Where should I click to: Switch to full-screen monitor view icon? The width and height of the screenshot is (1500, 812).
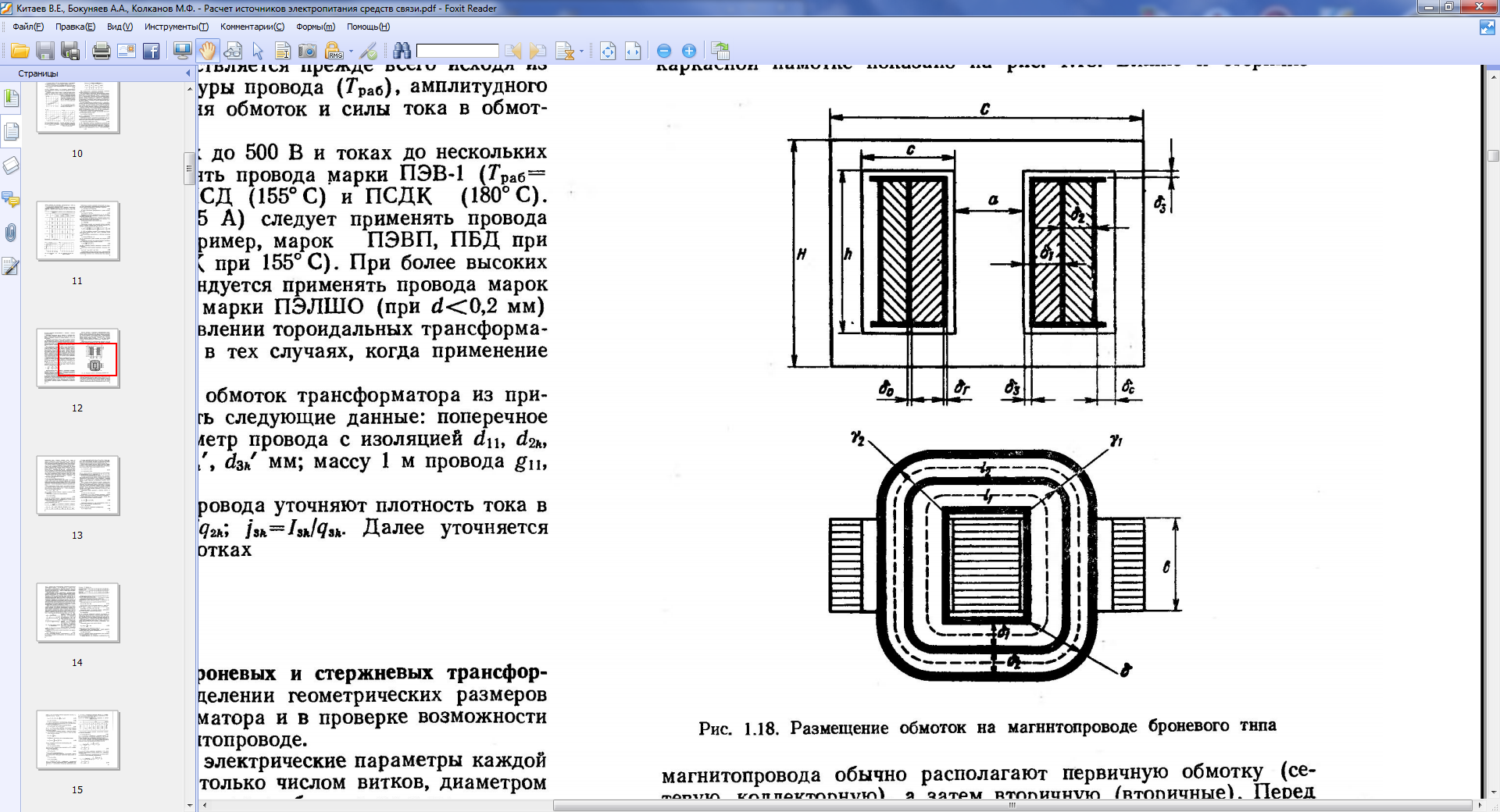pyautogui.click(x=183, y=52)
